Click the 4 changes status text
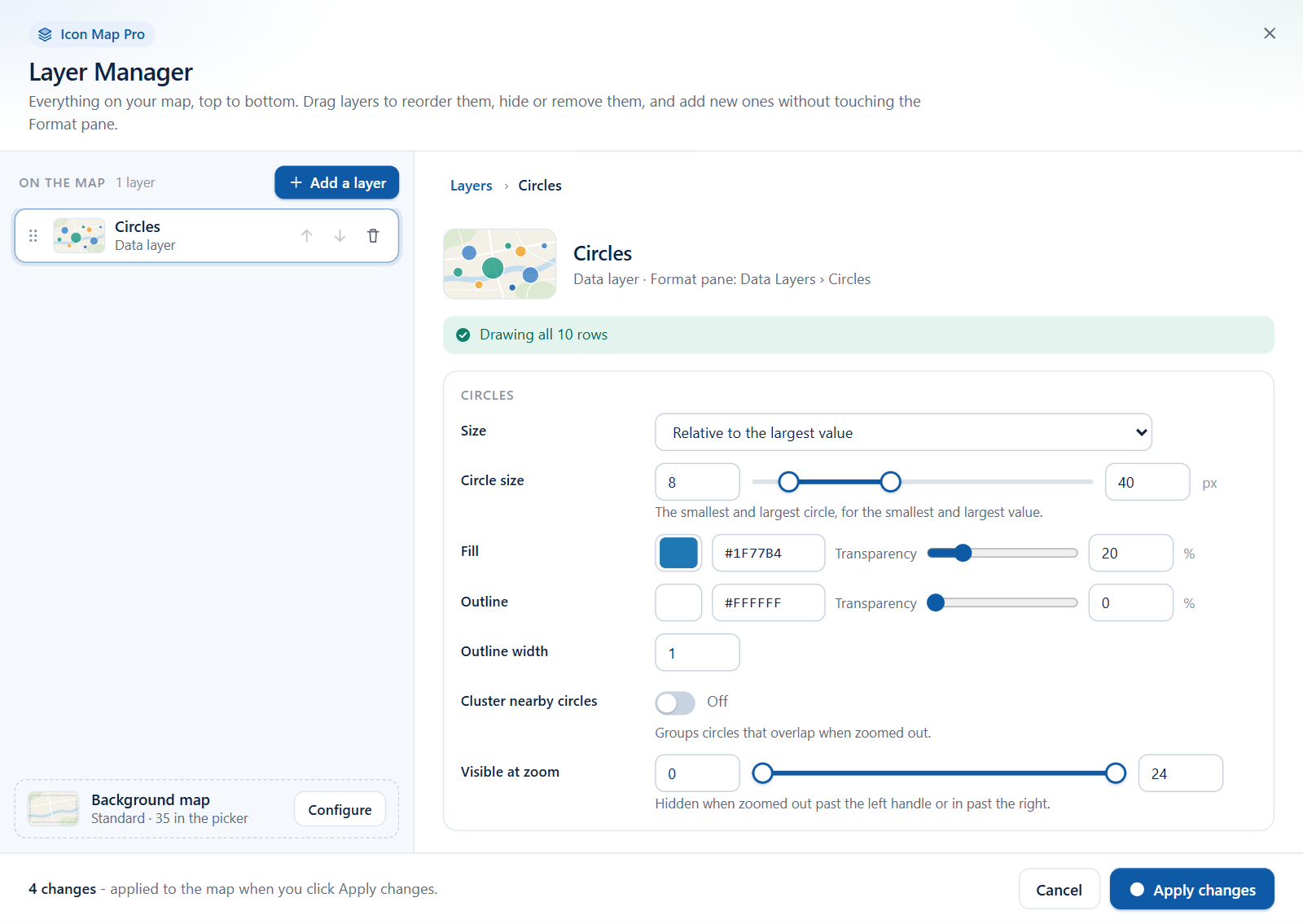Screen dimensions: 1303x924 (63, 889)
